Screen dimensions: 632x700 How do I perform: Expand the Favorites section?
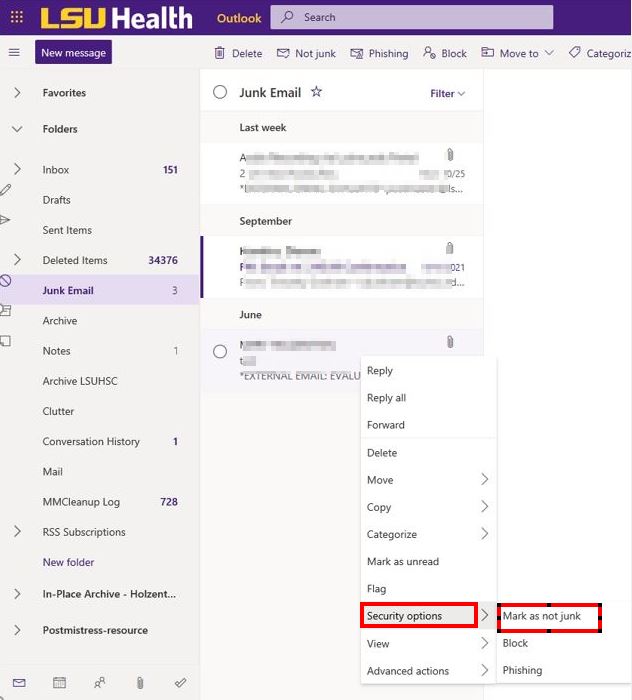click(x=17, y=93)
